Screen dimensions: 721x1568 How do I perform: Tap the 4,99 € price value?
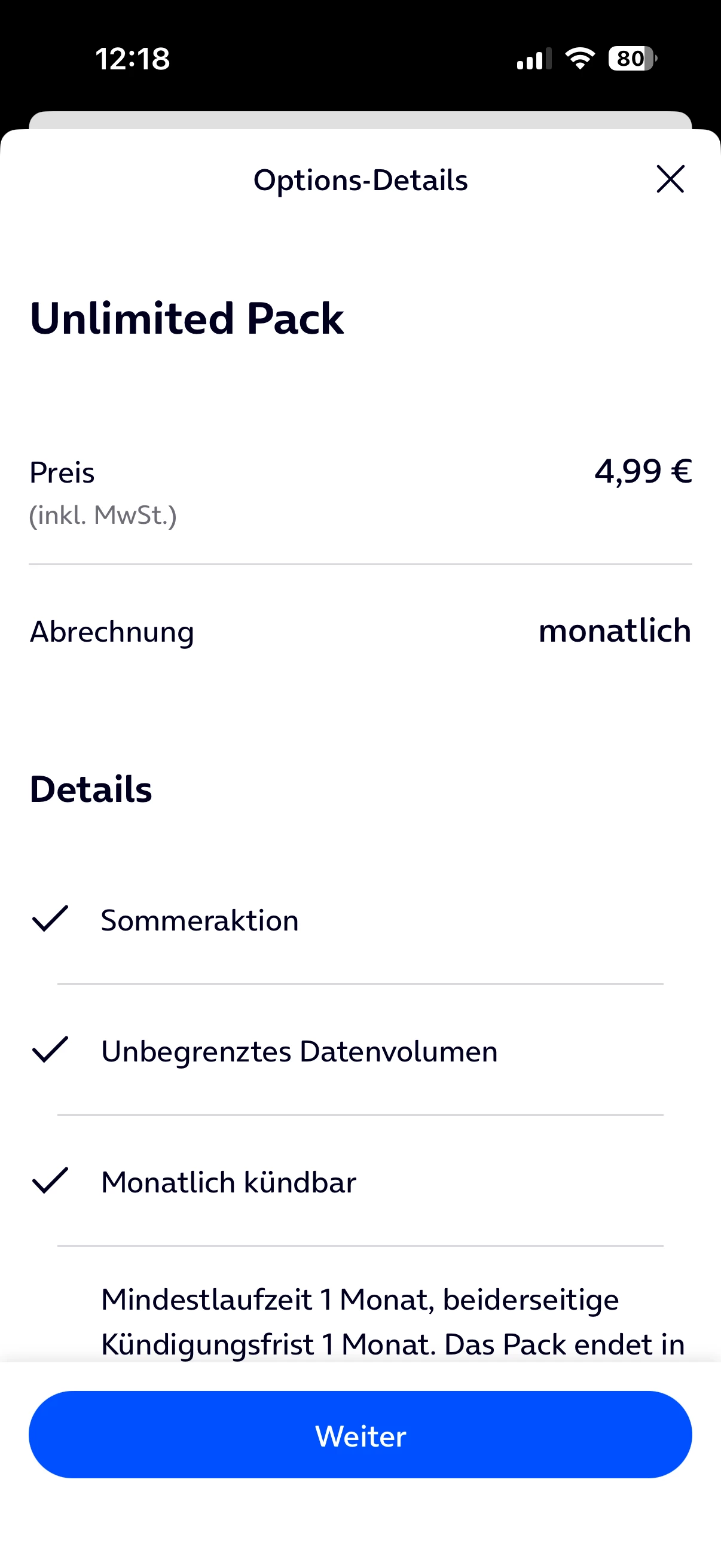pyautogui.click(x=643, y=471)
